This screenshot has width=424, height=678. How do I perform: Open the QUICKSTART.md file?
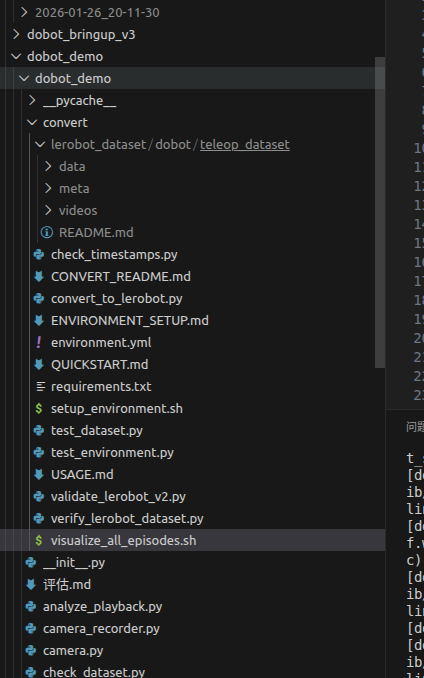(99, 365)
